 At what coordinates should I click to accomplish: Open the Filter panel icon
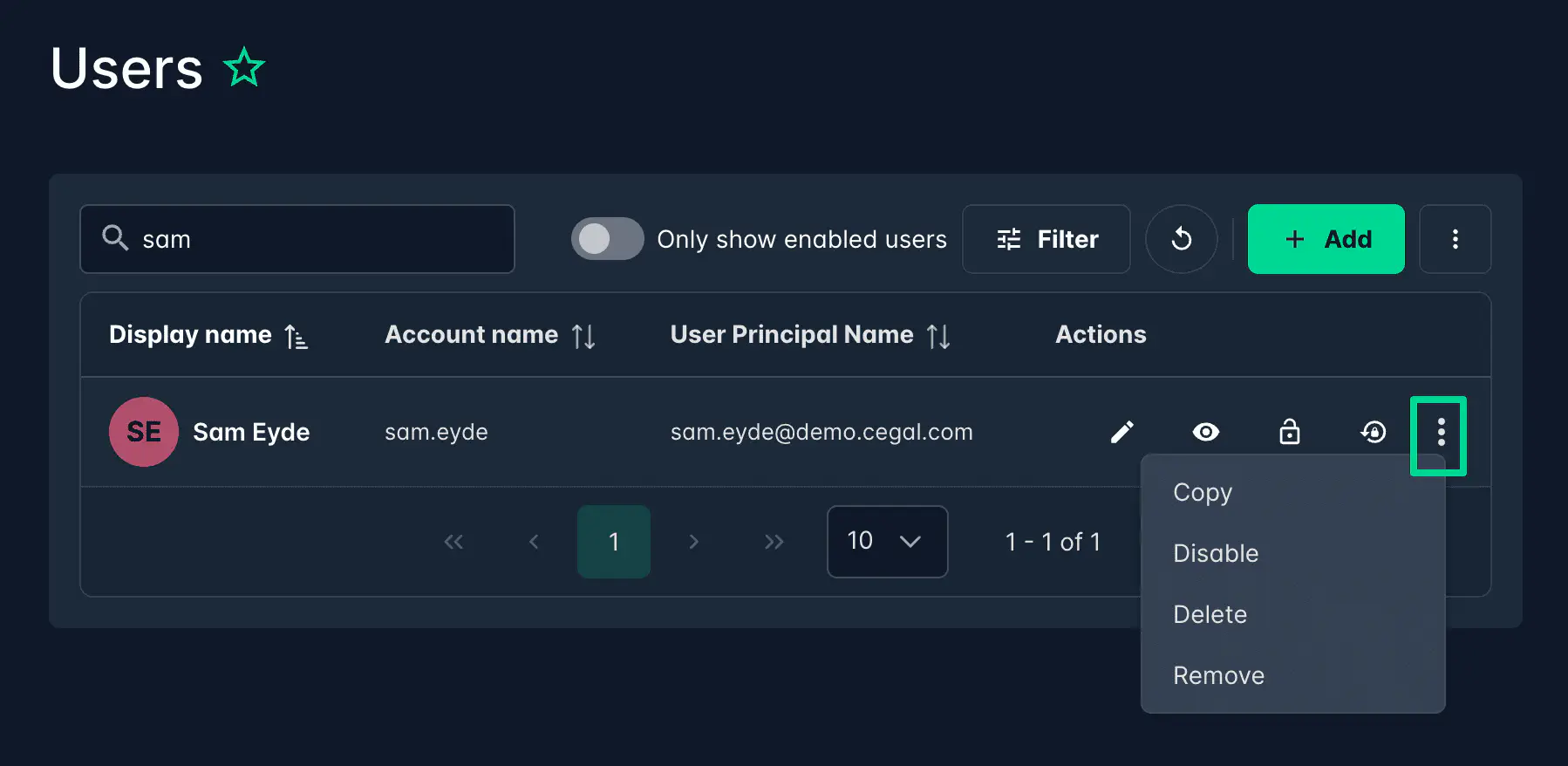[1046, 239]
